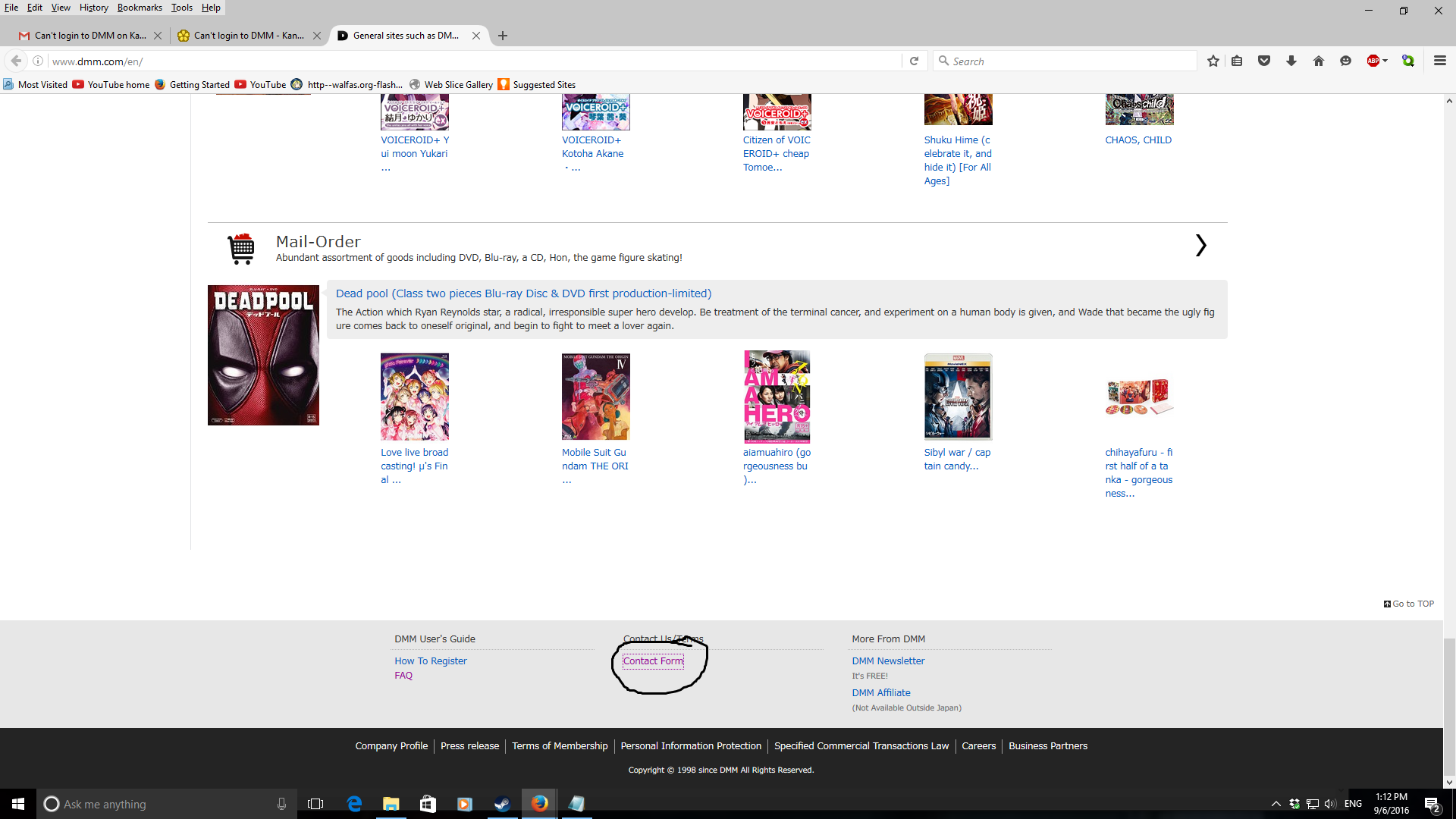The image size is (1456, 819).
Task: Click the Mail-Order shopping cart icon
Action: pos(241,249)
